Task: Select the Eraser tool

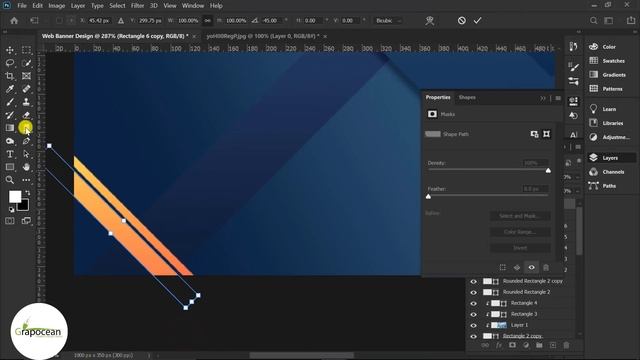Action: 26,115
